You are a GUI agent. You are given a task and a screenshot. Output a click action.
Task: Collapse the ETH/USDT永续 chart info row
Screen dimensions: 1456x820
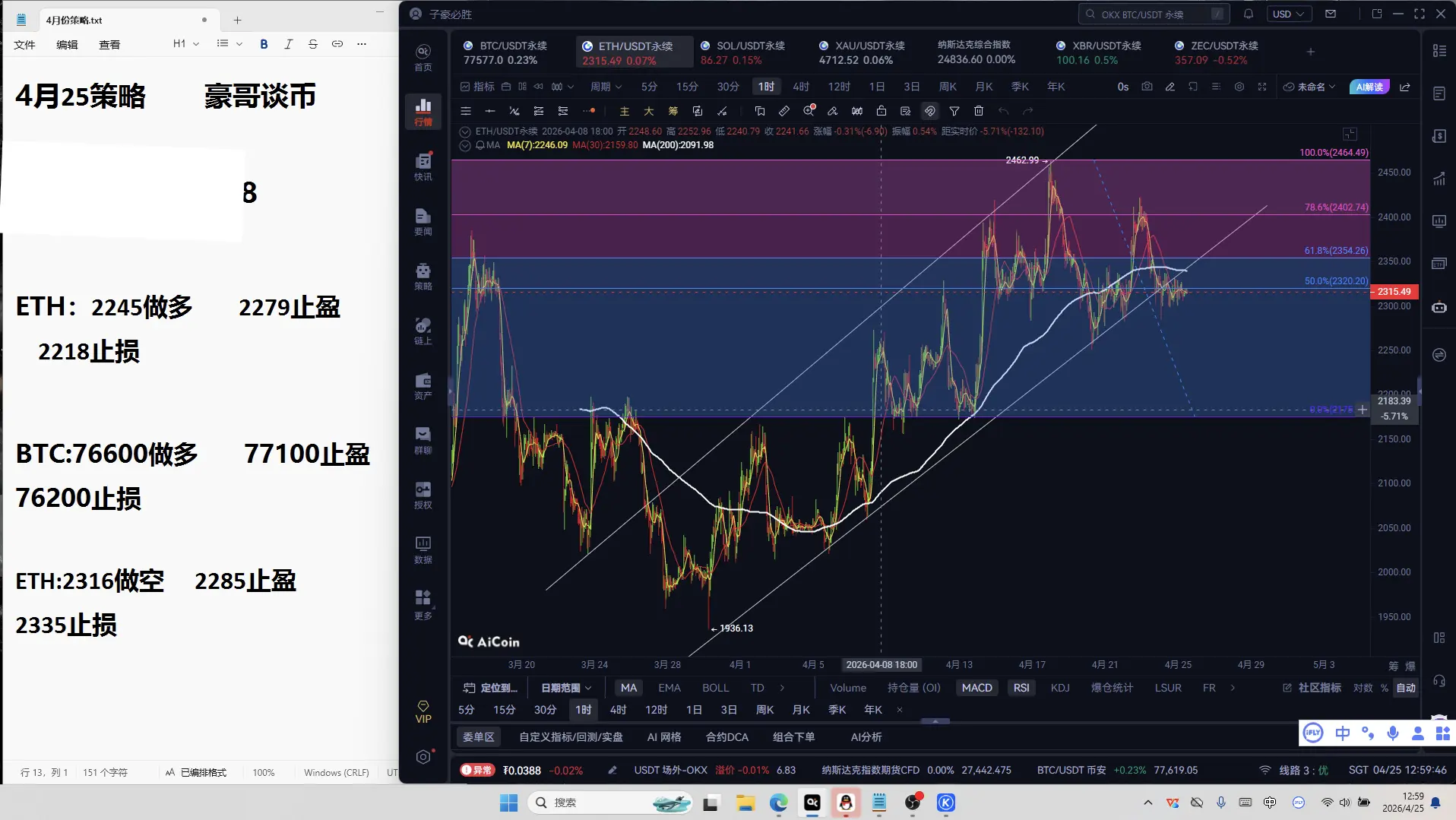coord(465,131)
